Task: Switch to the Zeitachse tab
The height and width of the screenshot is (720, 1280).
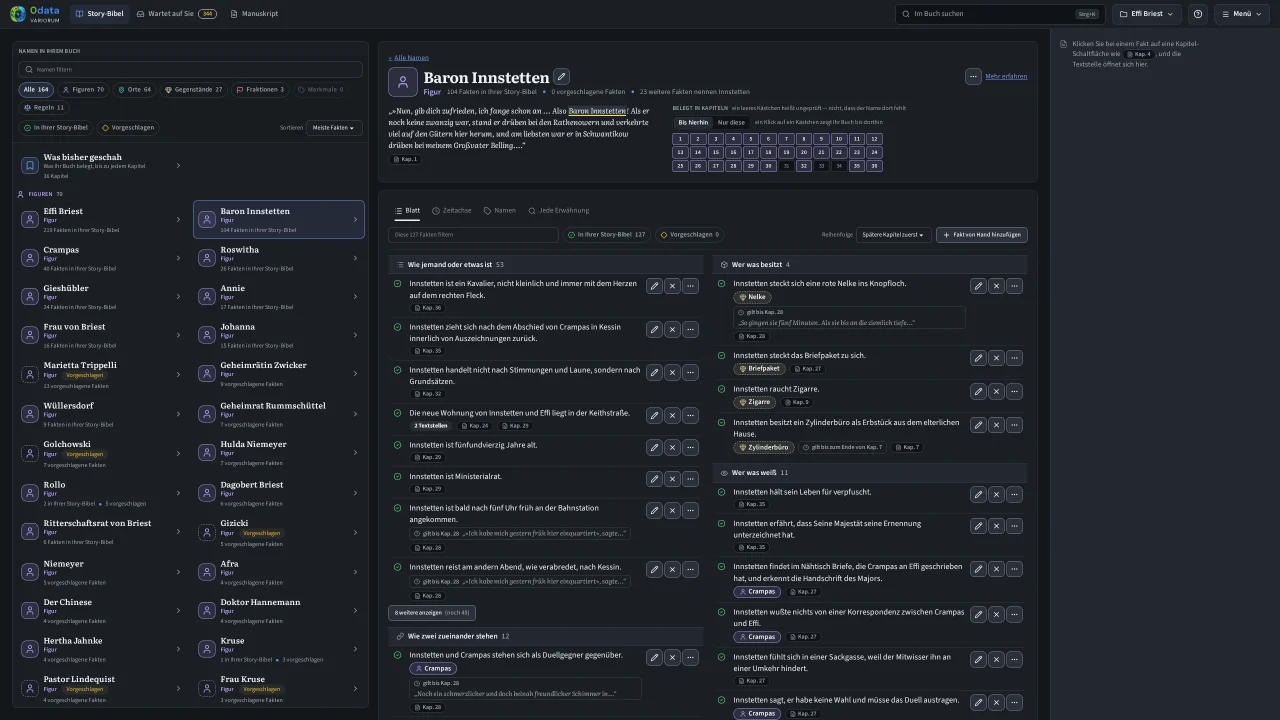Action: (x=451, y=211)
